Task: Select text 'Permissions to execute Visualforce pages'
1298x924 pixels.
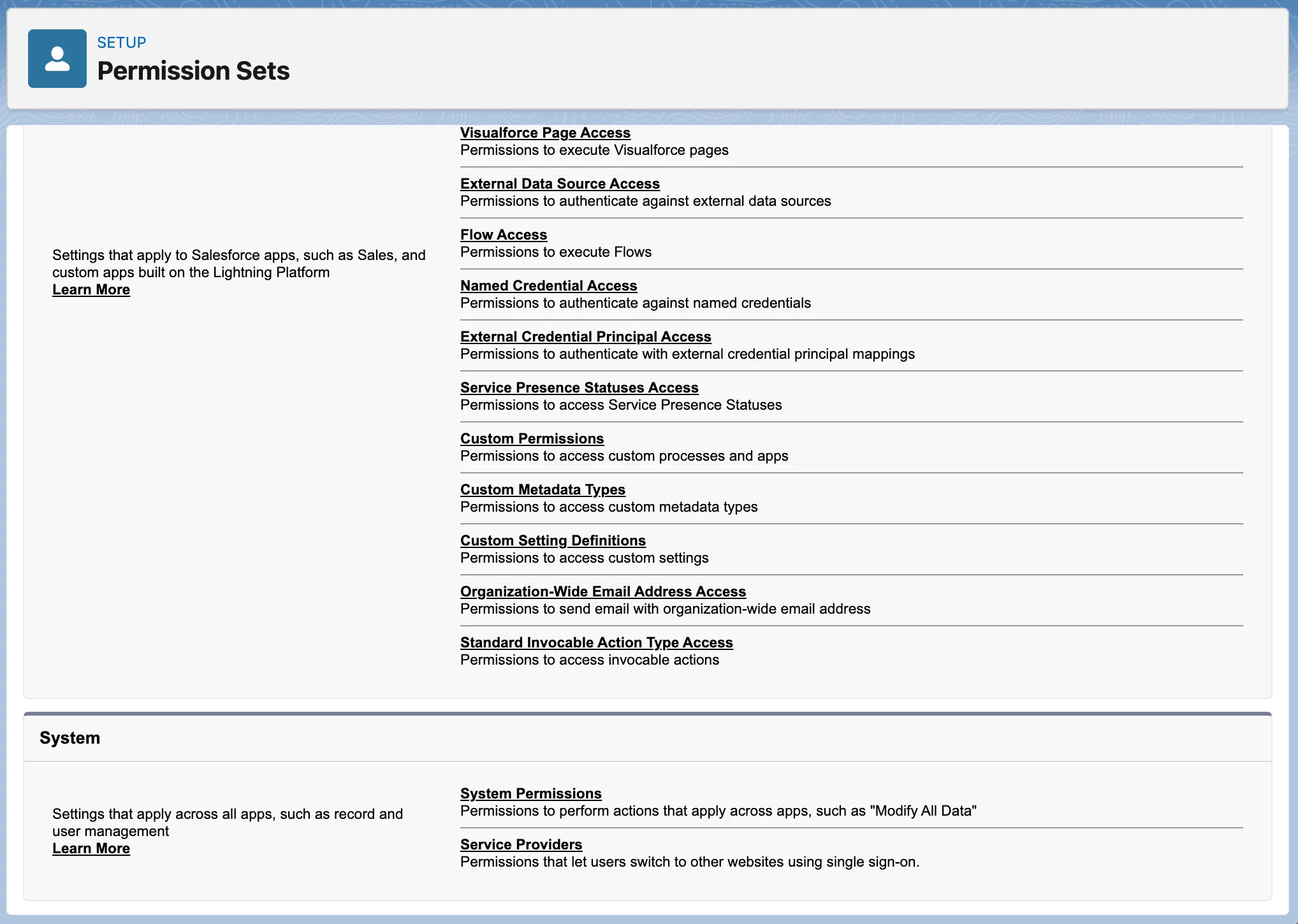Action: tap(594, 150)
